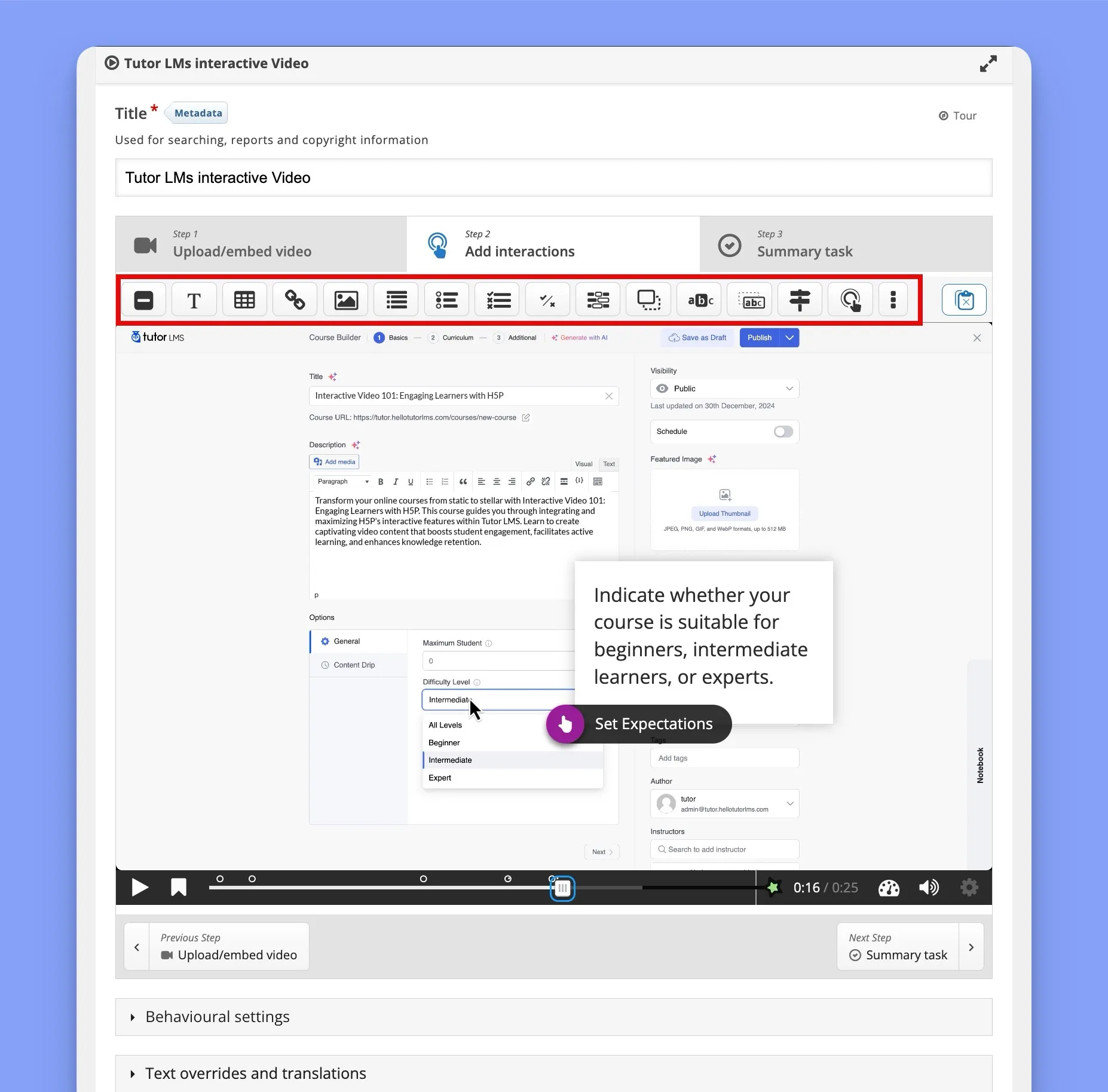Select the Label interaction tool

click(143, 299)
